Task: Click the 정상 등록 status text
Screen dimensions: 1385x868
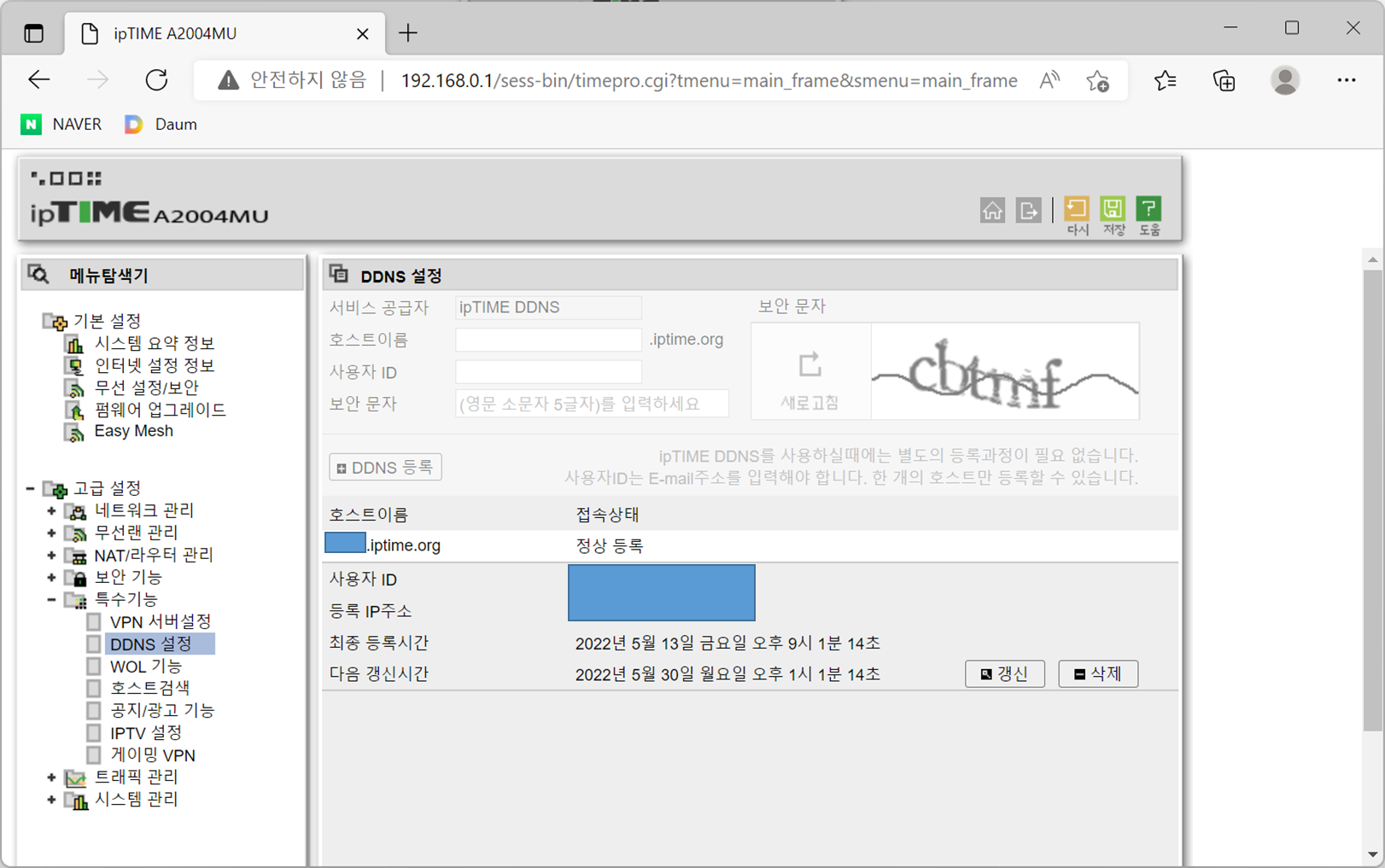Action: click(610, 545)
